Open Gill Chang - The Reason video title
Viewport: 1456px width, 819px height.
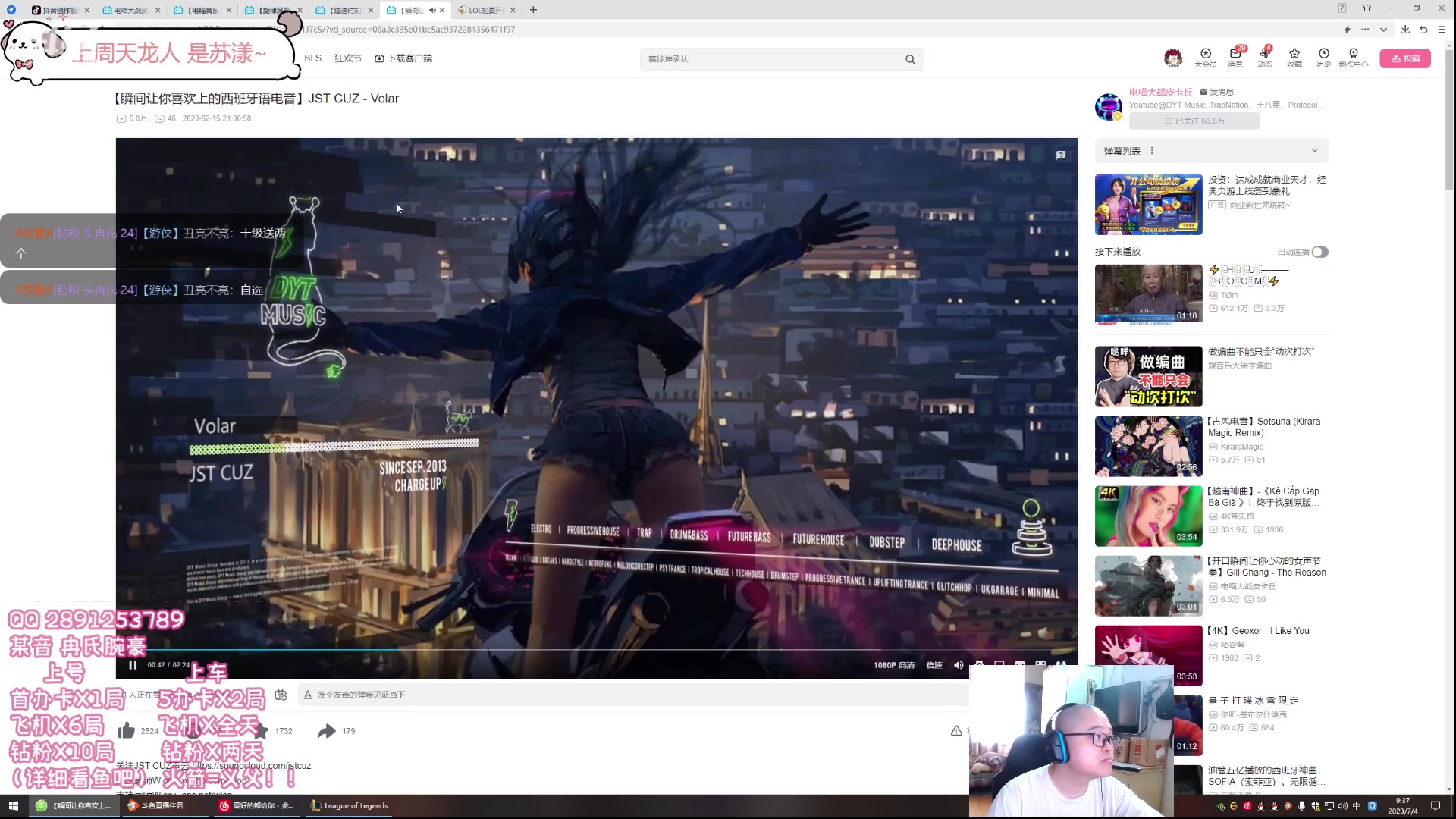pos(1266,566)
